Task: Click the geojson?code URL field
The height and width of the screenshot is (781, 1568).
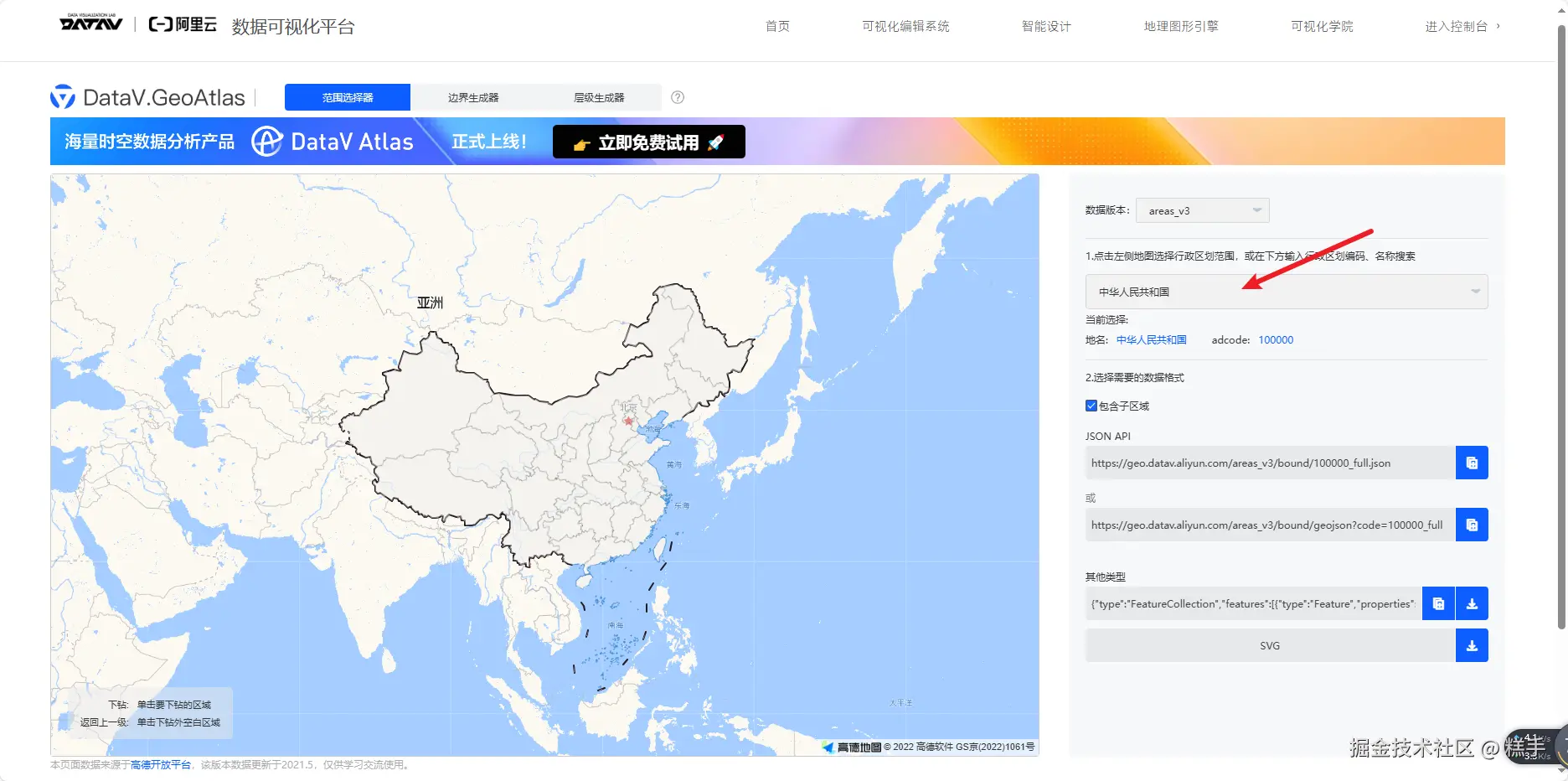Action: pyautogui.click(x=1271, y=525)
